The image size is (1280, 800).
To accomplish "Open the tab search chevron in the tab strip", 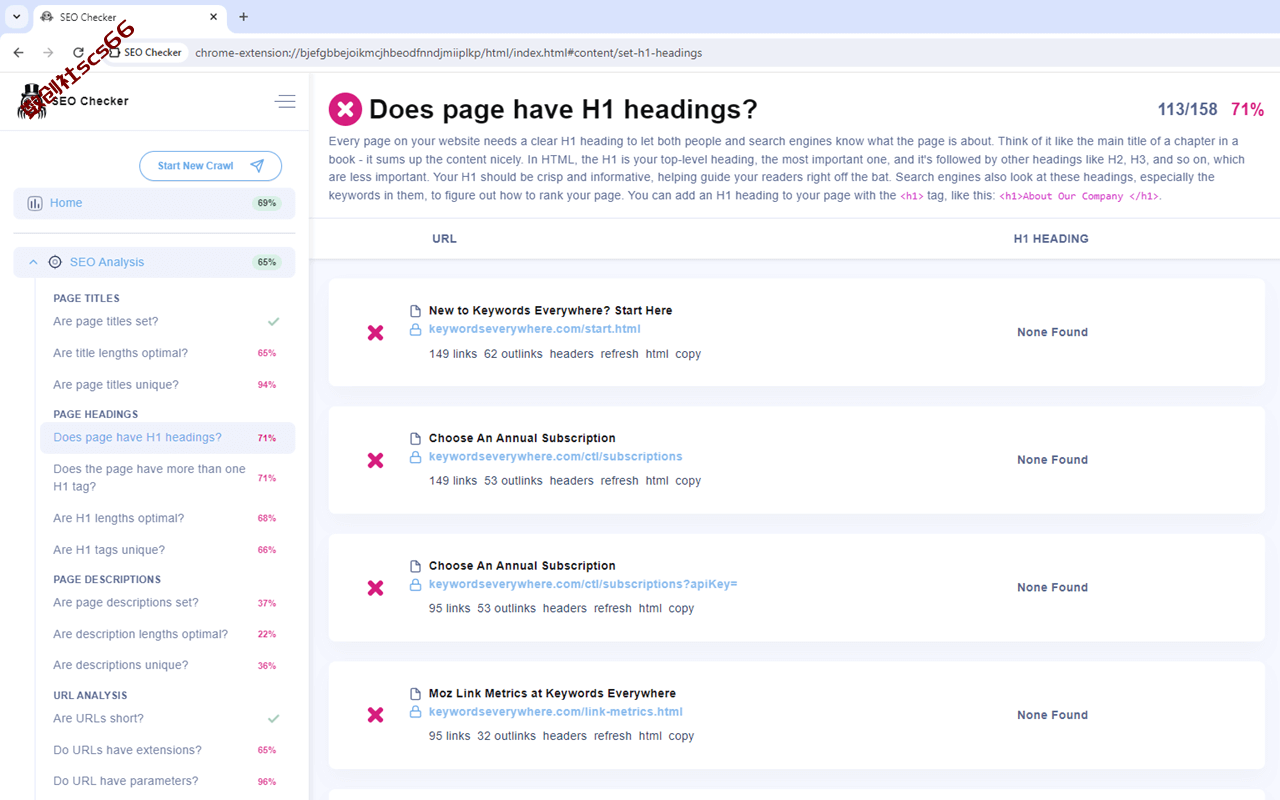I will 17,17.
